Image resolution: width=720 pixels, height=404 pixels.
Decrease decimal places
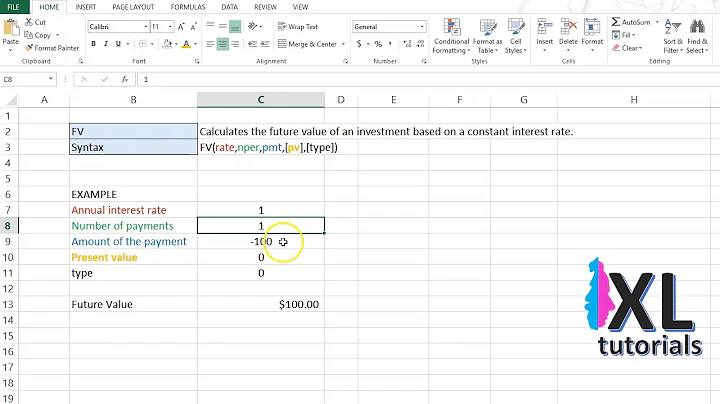point(420,44)
